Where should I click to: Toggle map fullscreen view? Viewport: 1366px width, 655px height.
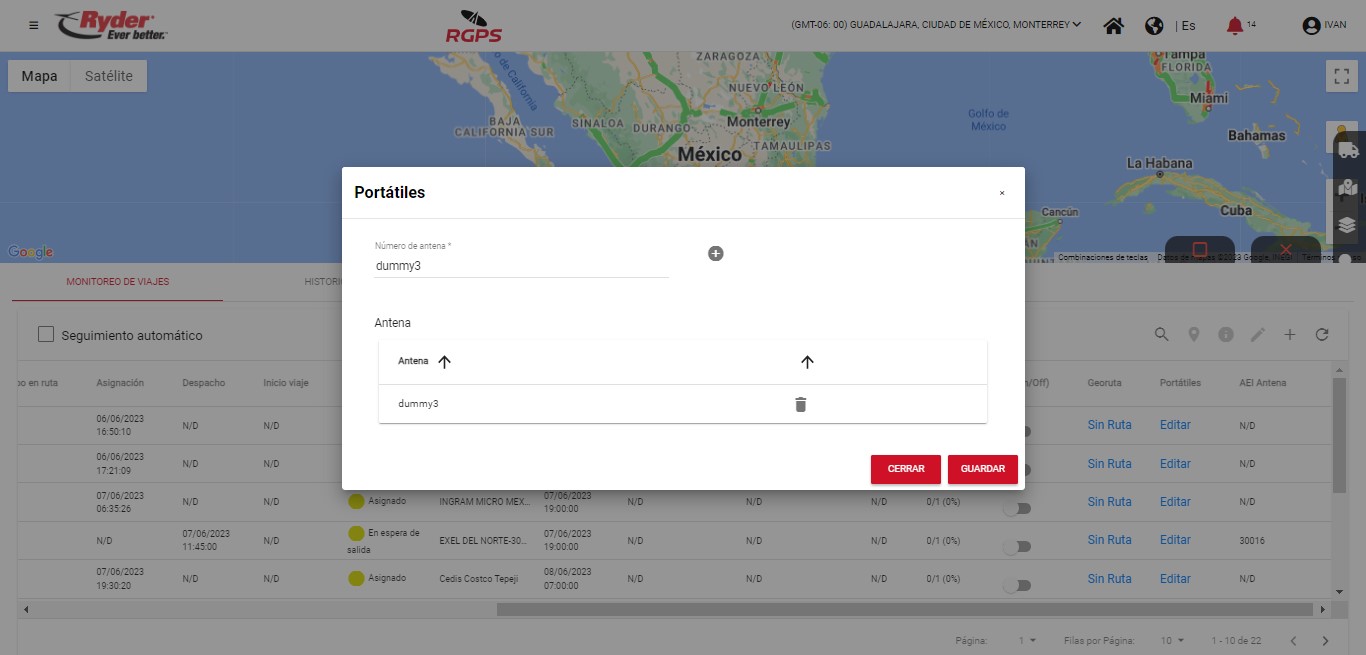pos(1341,76)
